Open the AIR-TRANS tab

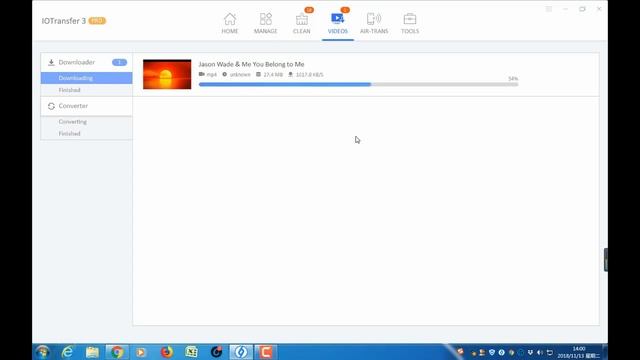pyautogui.click(x=374, y=23)
